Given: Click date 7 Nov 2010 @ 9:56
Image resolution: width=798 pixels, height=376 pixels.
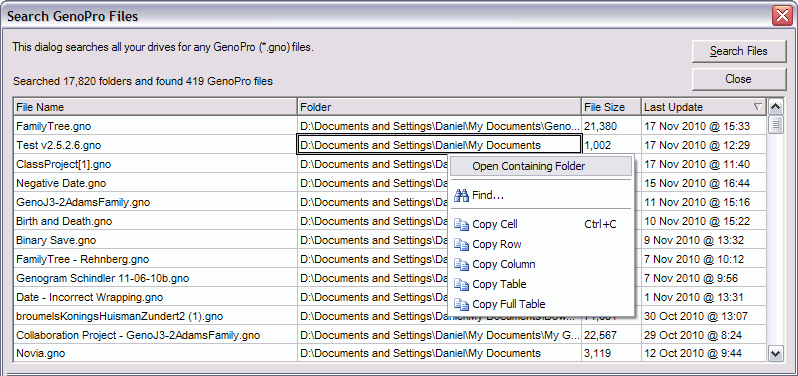Looking at the screenshot, I should pos(691,278).
